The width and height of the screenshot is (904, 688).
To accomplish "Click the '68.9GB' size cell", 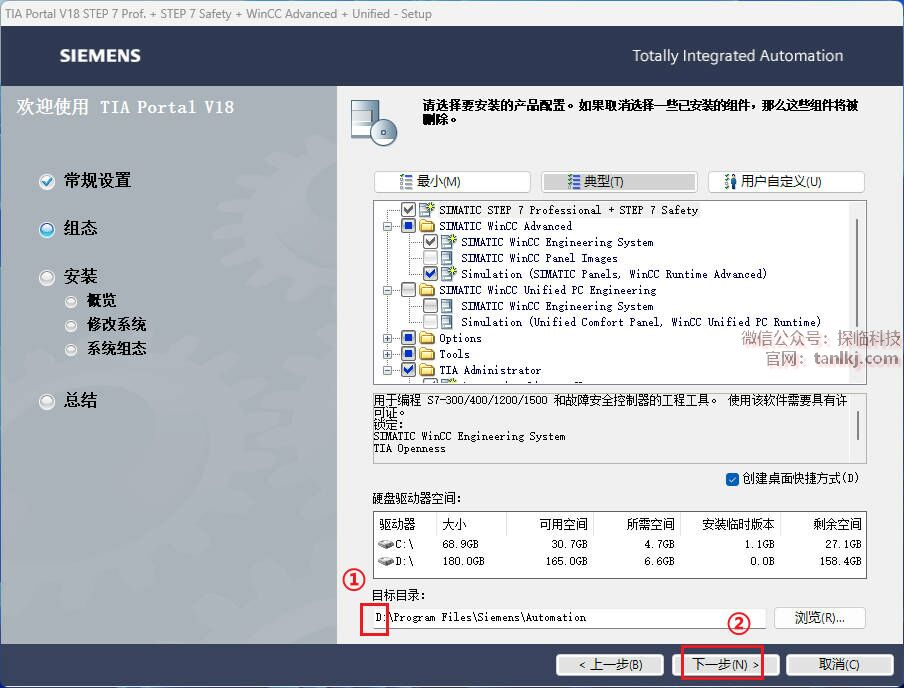I will point(460,544).
